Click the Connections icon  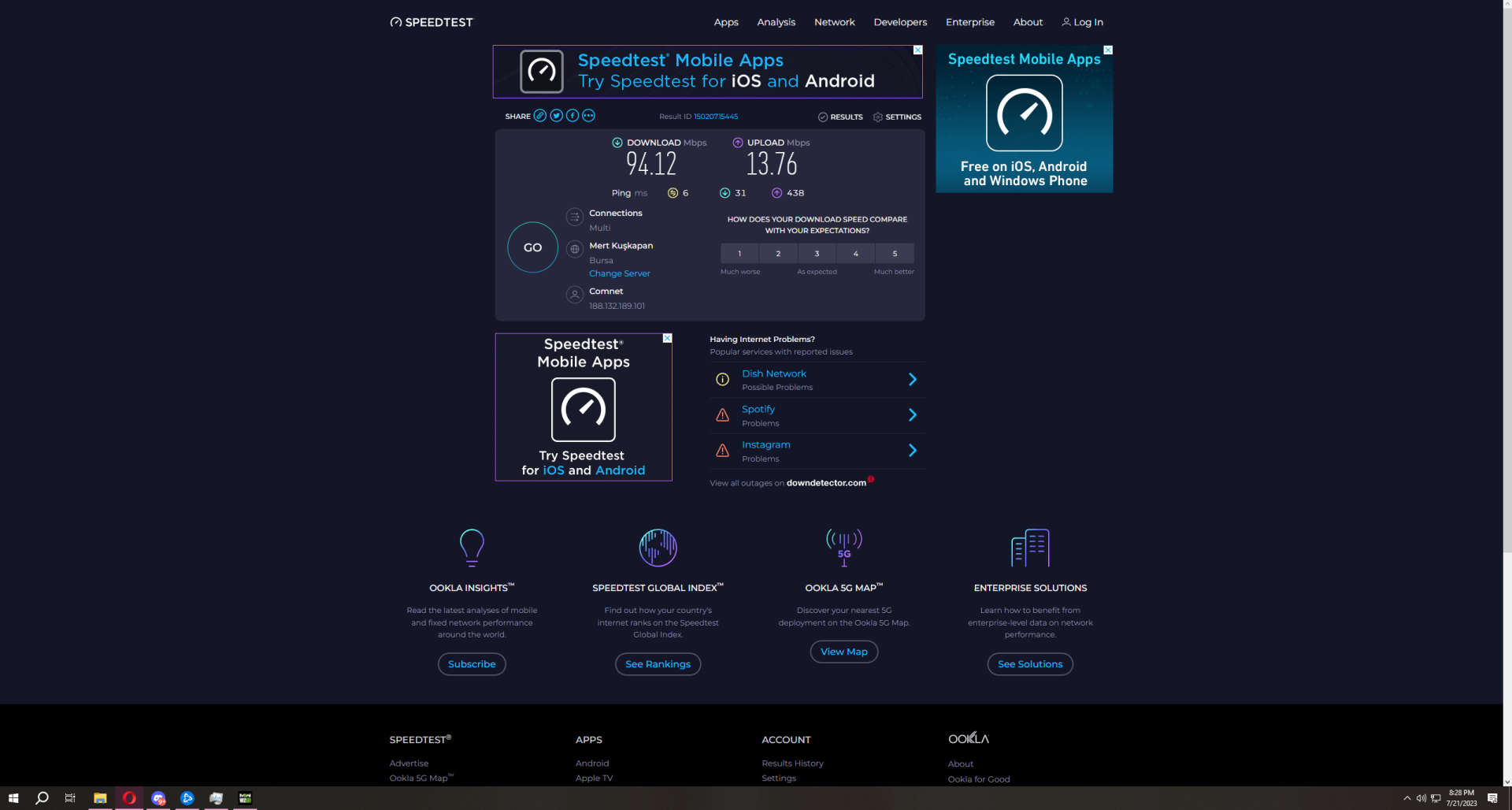point(575,217)
